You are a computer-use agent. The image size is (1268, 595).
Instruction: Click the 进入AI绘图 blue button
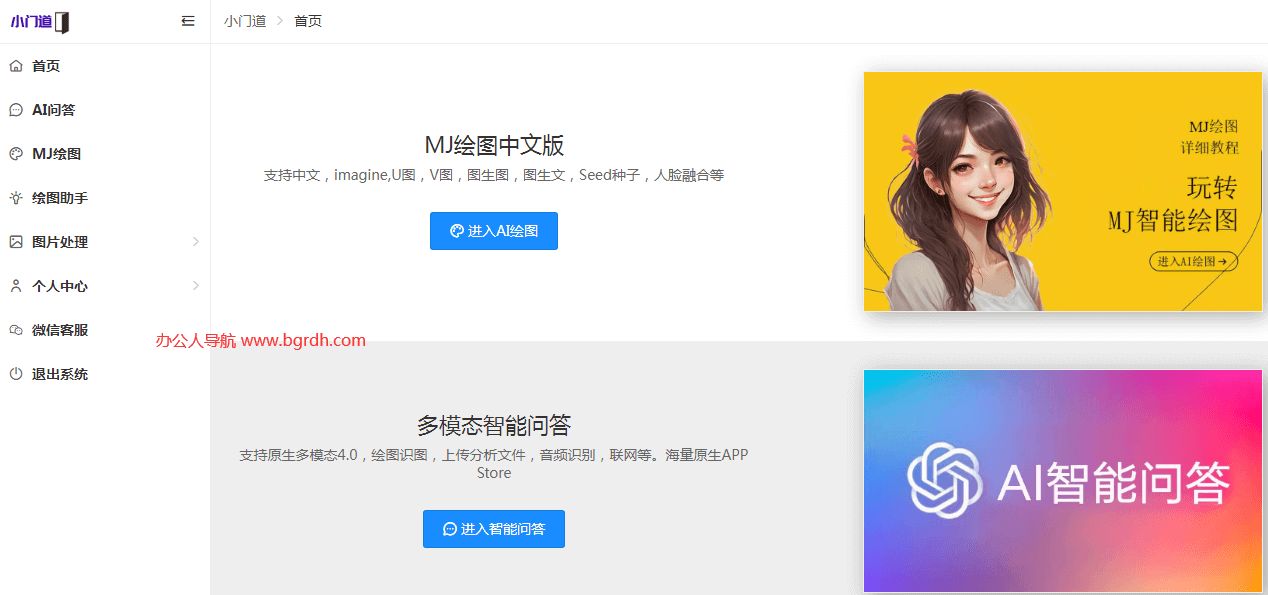pos(493,230)
